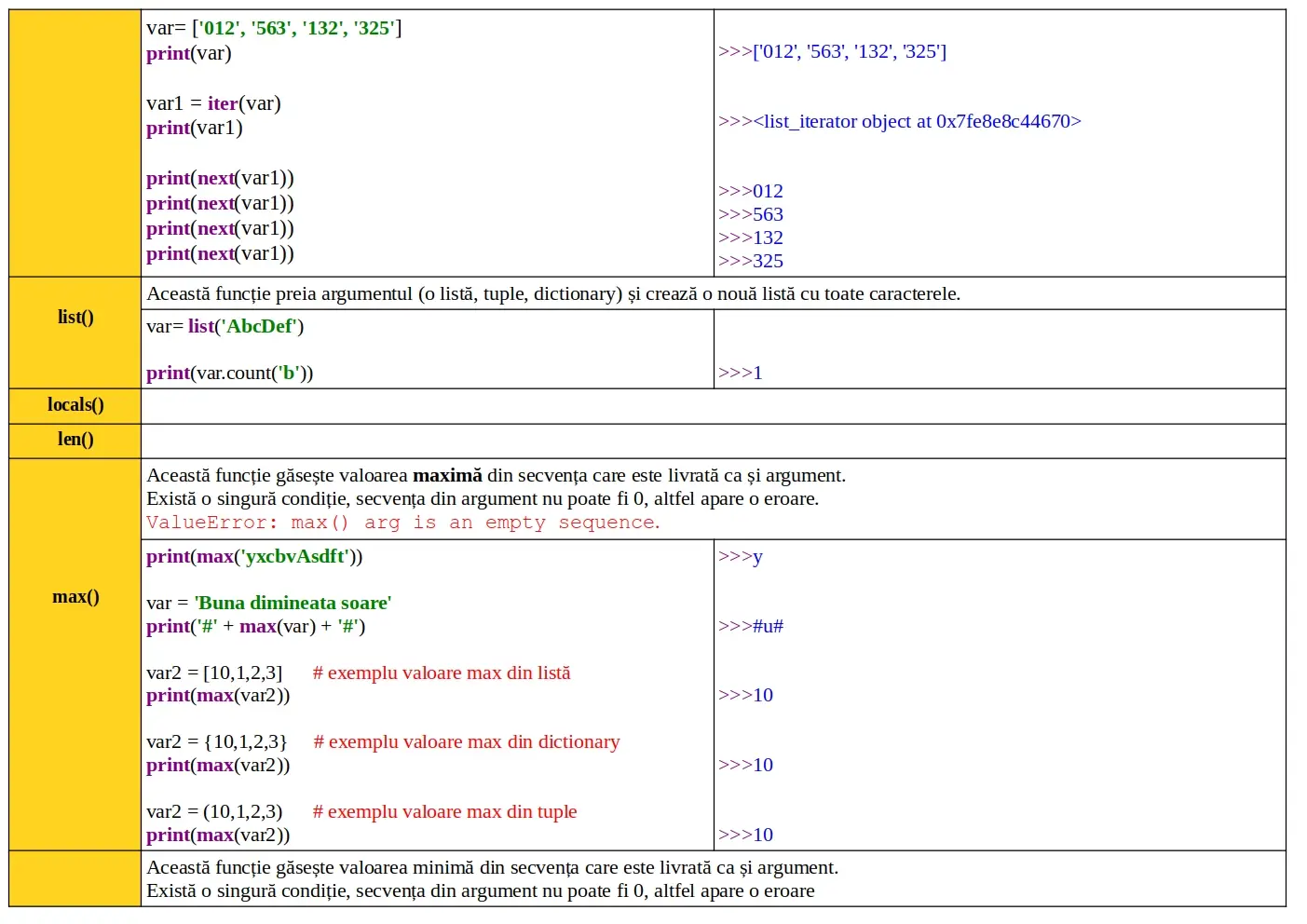This screenshot has height=924, width=1307.
Task: Click the >>>10 output beside the tuple example
Action: [x=745, y=835]
